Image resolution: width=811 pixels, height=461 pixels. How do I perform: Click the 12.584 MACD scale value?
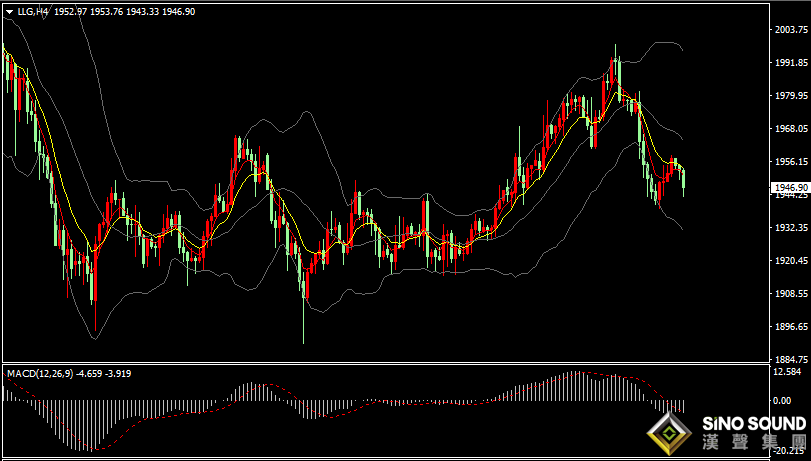[789, 371]
